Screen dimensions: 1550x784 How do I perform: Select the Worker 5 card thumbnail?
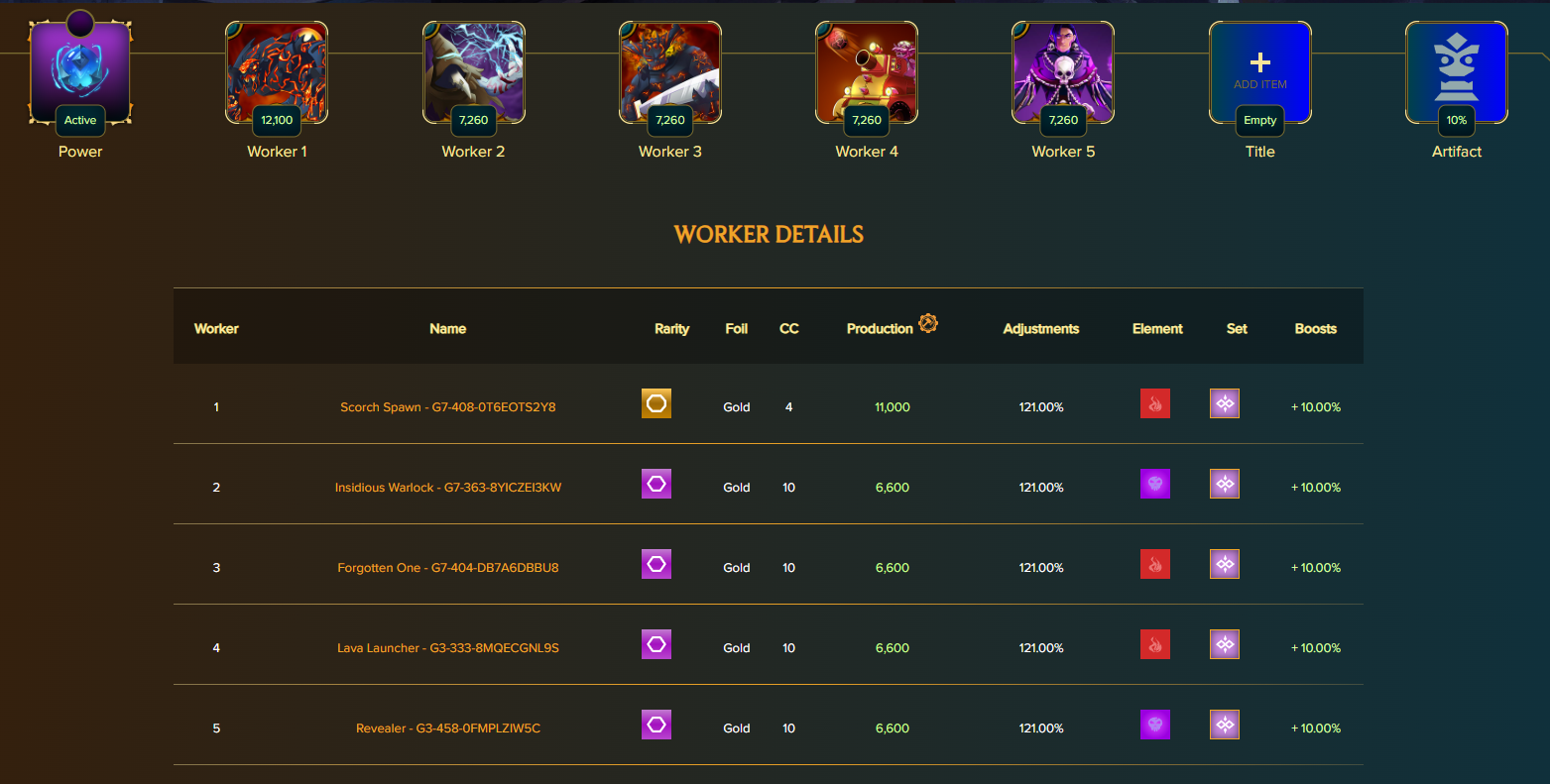click(1063, 73)
